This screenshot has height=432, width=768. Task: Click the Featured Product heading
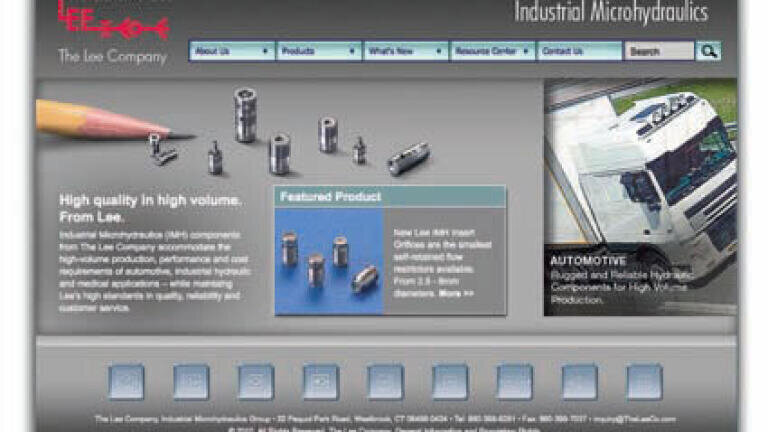330,197
